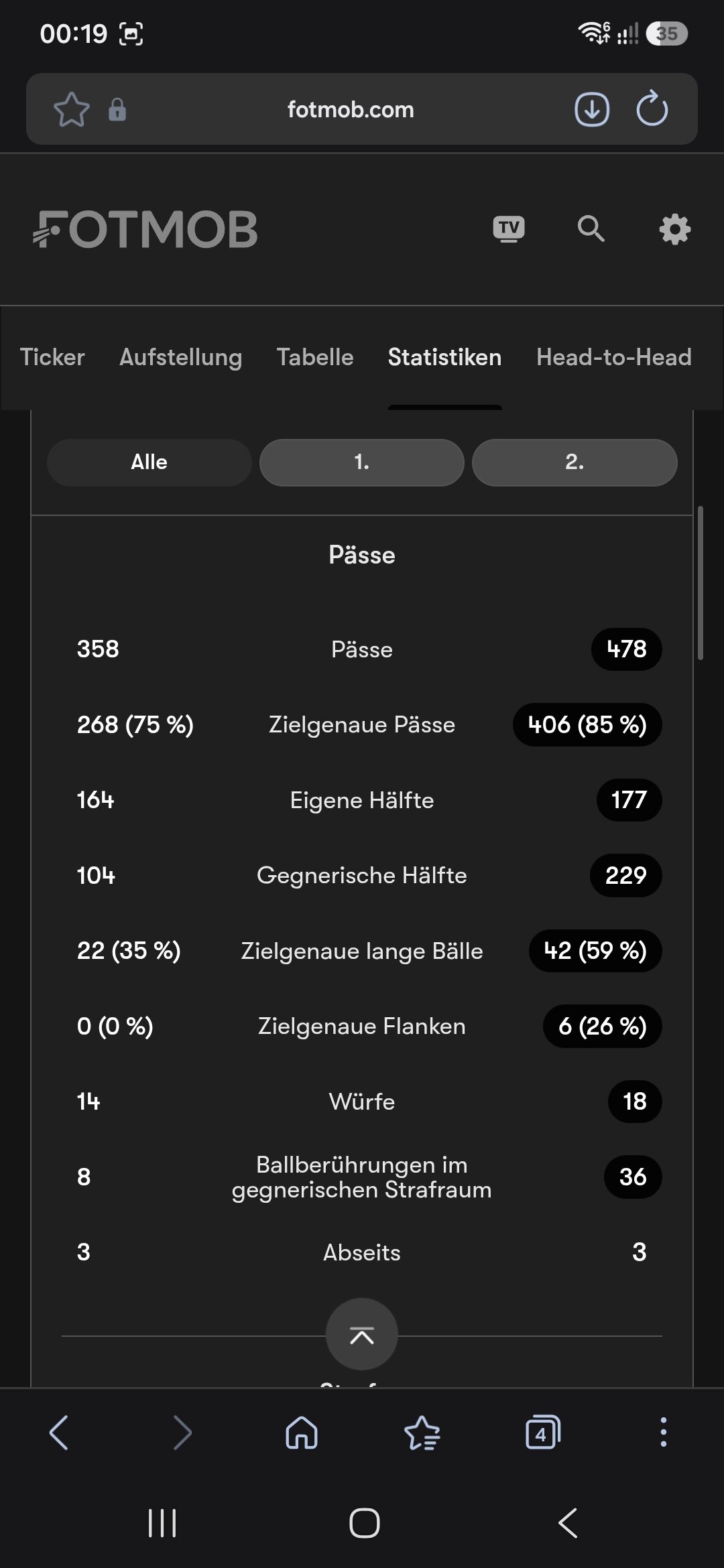The height and width of the screenshot is (1568, 724).
Task: Tap the fotmob.com address field
Action: (351, 109)
